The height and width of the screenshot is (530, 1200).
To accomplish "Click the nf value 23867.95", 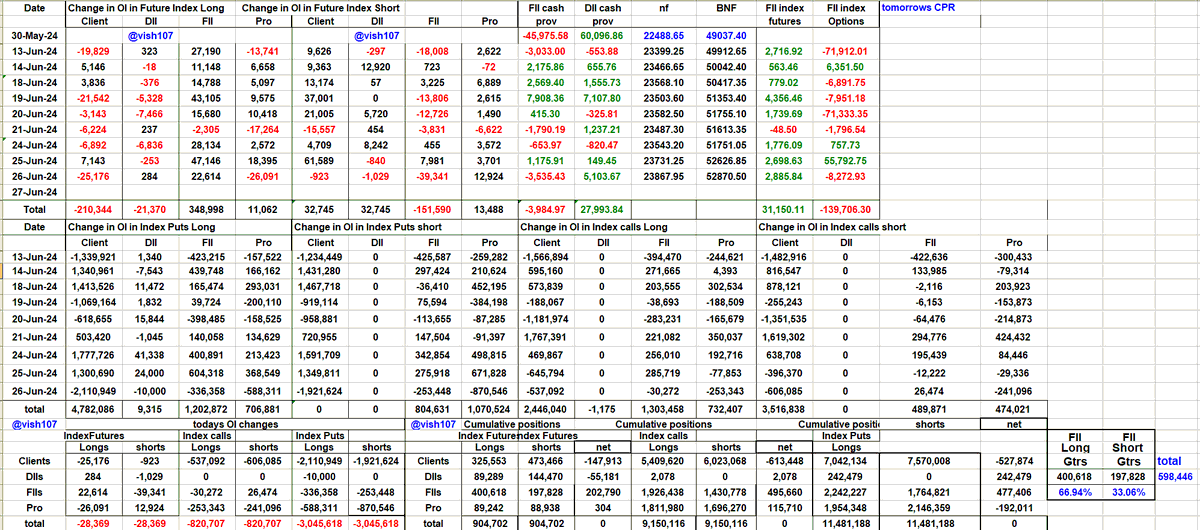I will [664, 175].
